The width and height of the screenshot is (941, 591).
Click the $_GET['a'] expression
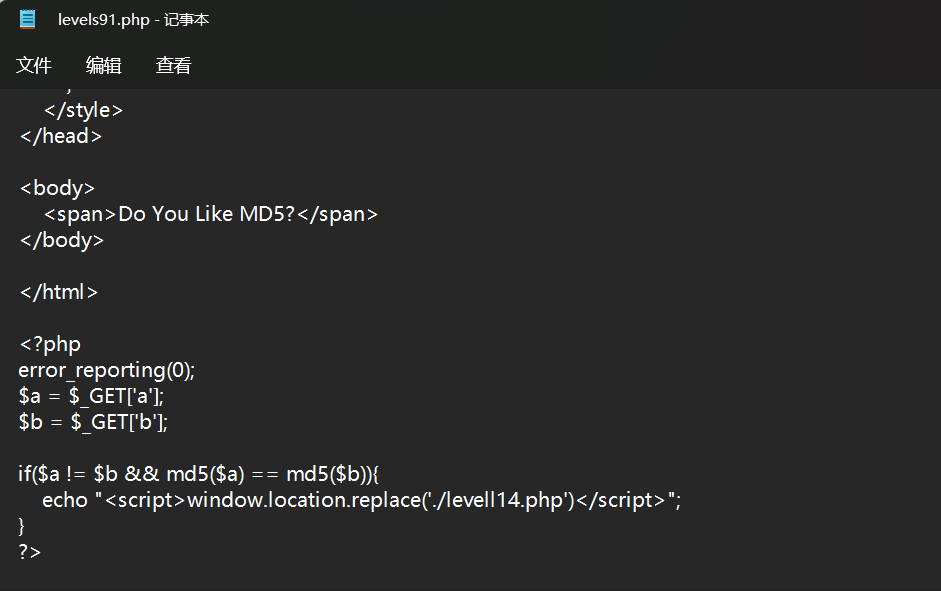tap(115, 396)
